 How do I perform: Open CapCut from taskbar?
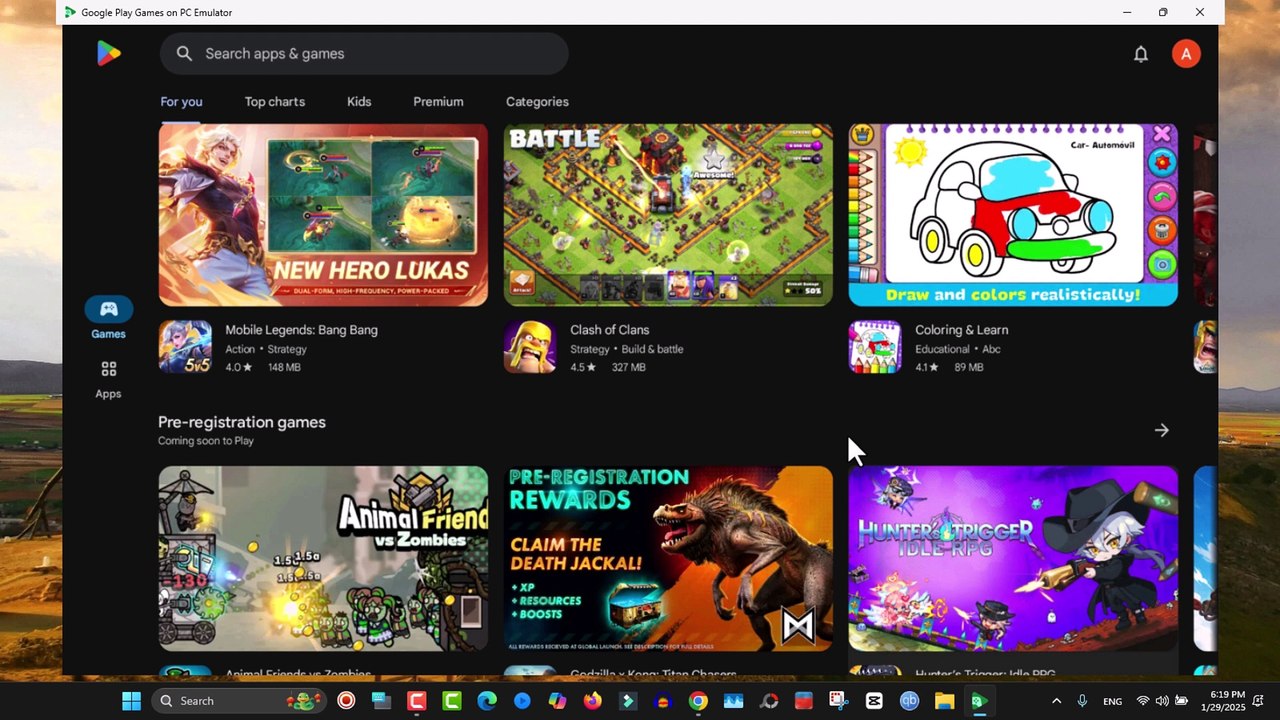coord(874,701)
